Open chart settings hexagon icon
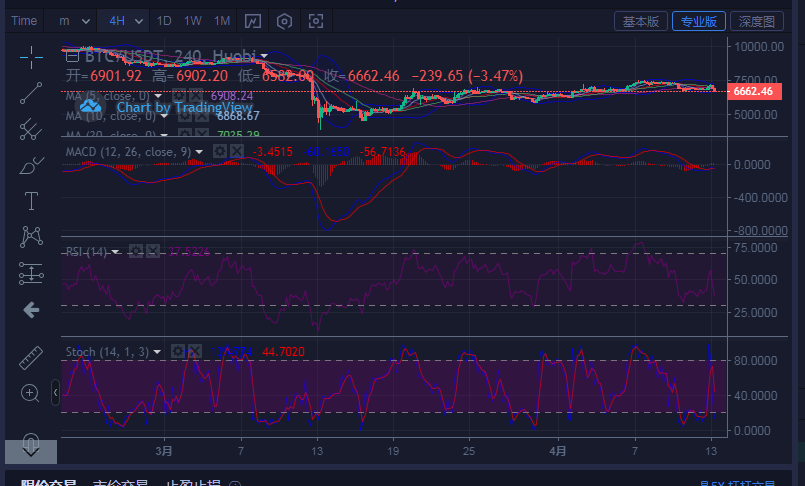The width and height of the screenshot is (805, 486). pyautogui.click(x=284, y=21)
